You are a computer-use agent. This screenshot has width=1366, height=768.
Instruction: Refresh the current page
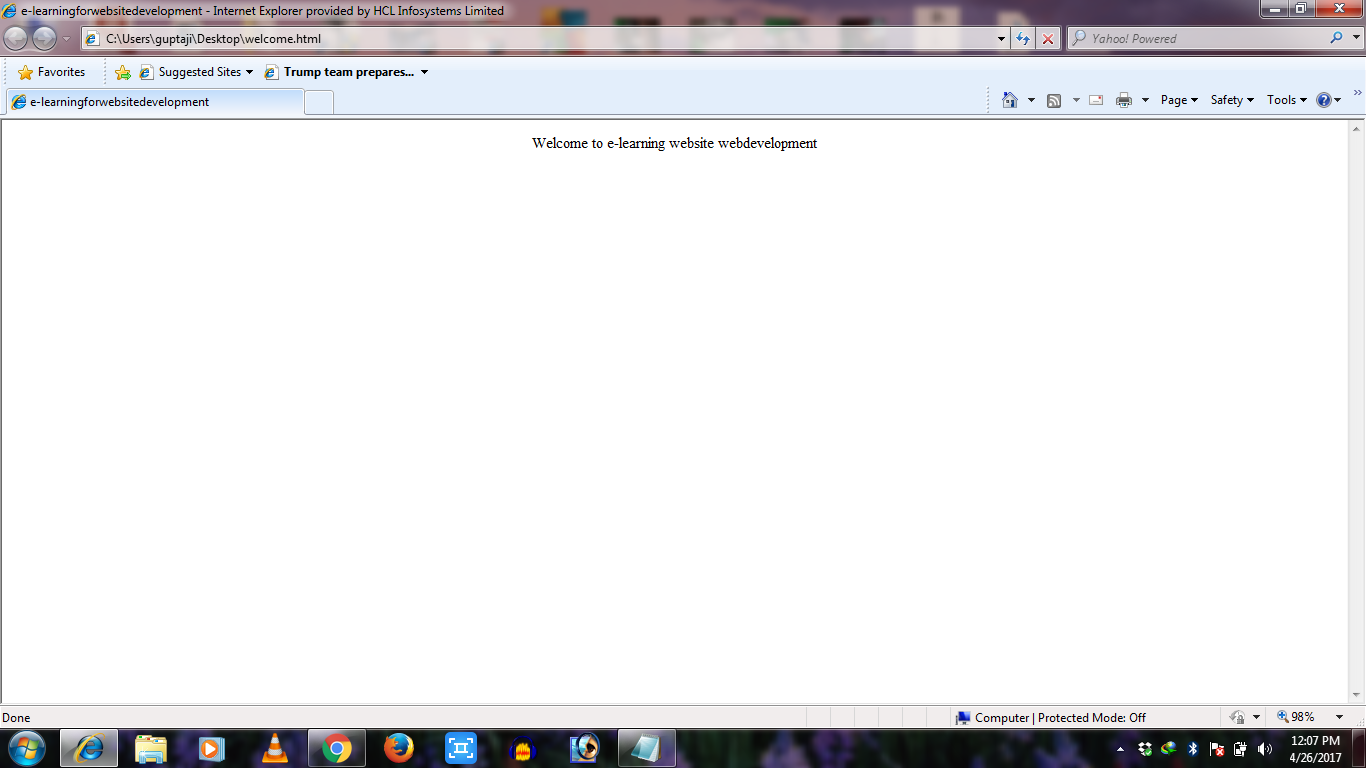(1022, 39)
